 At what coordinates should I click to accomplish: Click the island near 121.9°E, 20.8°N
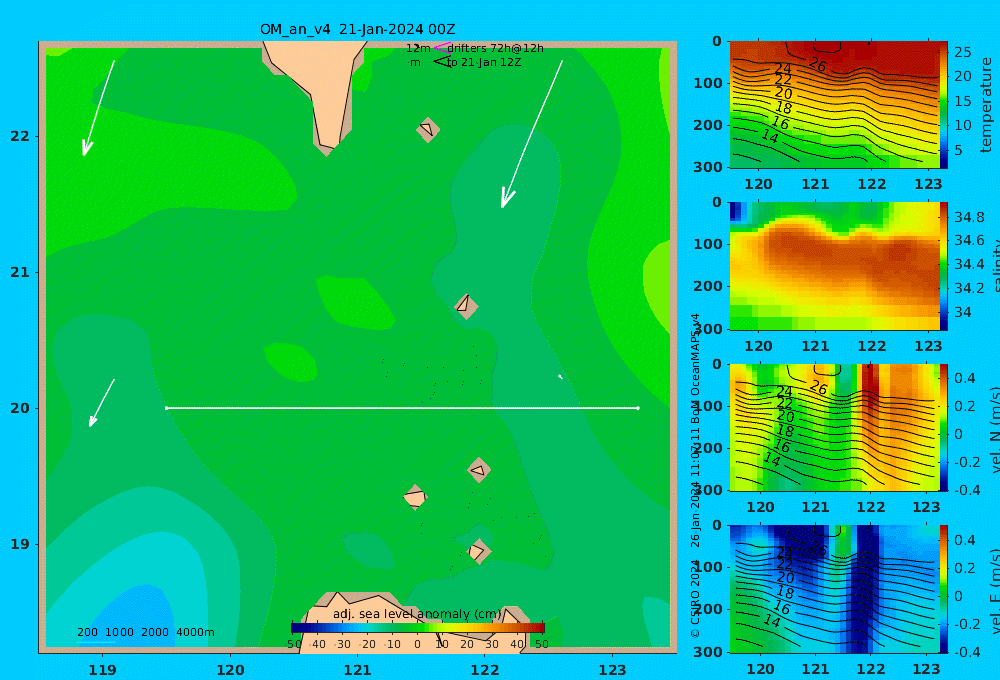click(x=466, y=305)
